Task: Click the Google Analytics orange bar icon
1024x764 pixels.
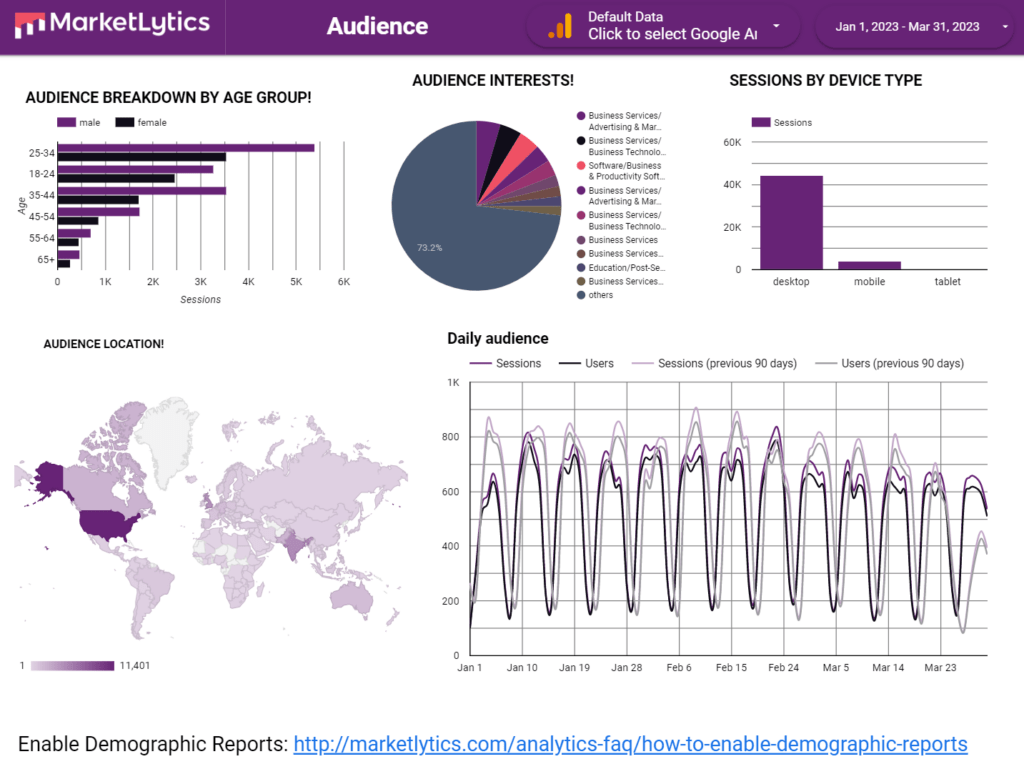Action: 560,27
